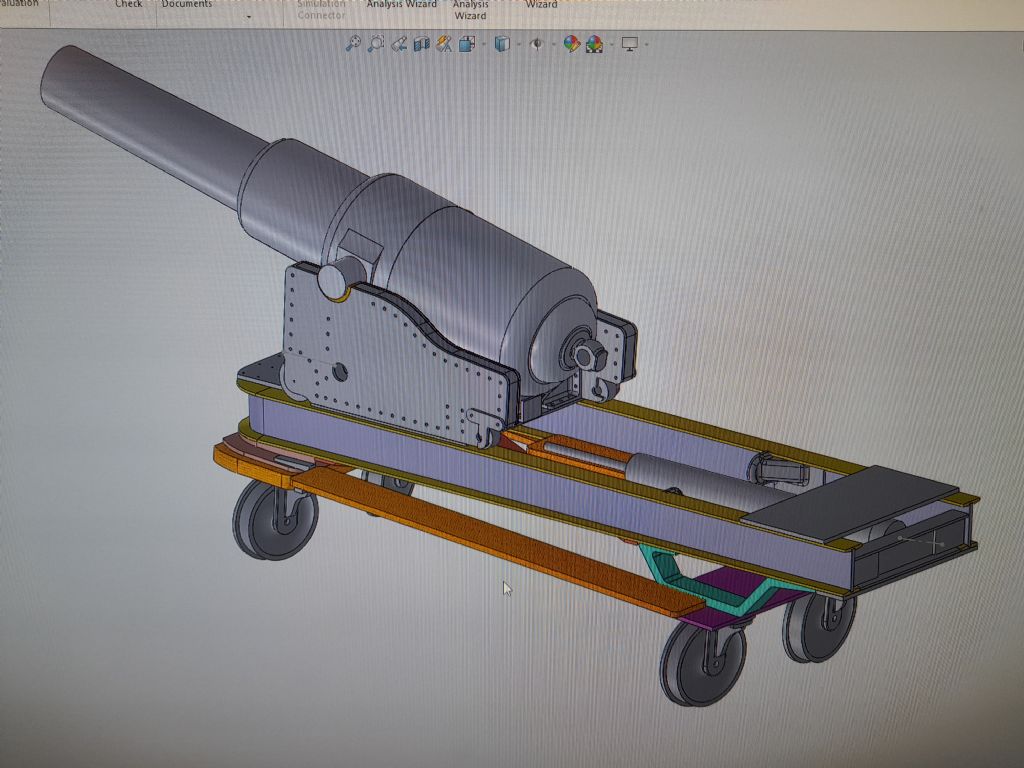Click the Documents ribbon button
The image size is (1024, 768).
pos(187,4)
